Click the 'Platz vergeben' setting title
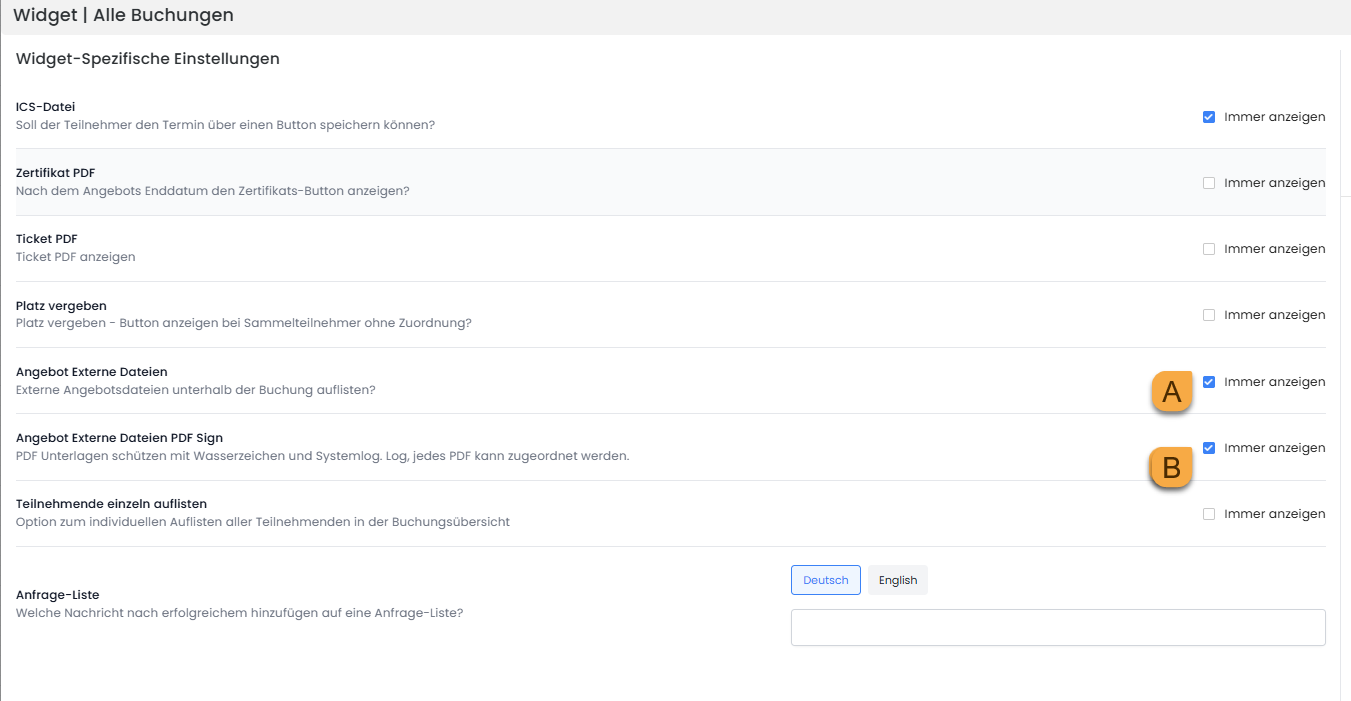This screenshot has height=701, width=1351. click(x=61, y=305)
